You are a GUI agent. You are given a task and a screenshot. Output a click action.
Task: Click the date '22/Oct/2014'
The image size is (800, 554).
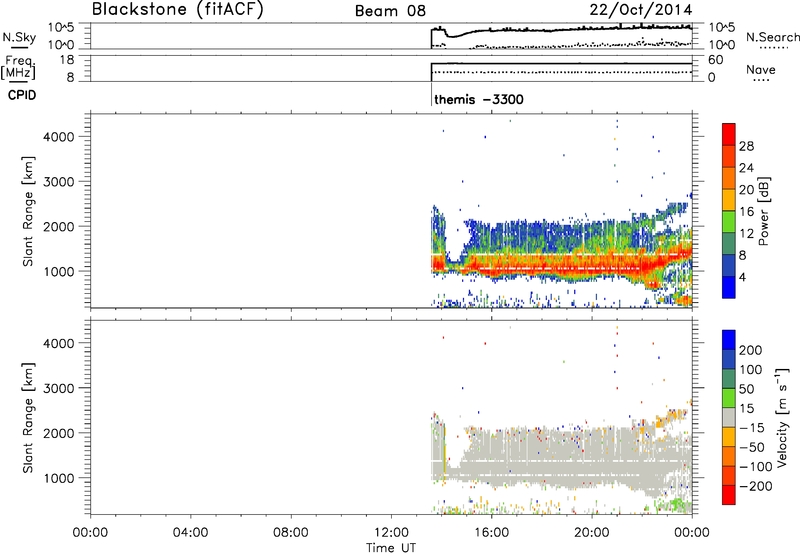coord(641,10)
